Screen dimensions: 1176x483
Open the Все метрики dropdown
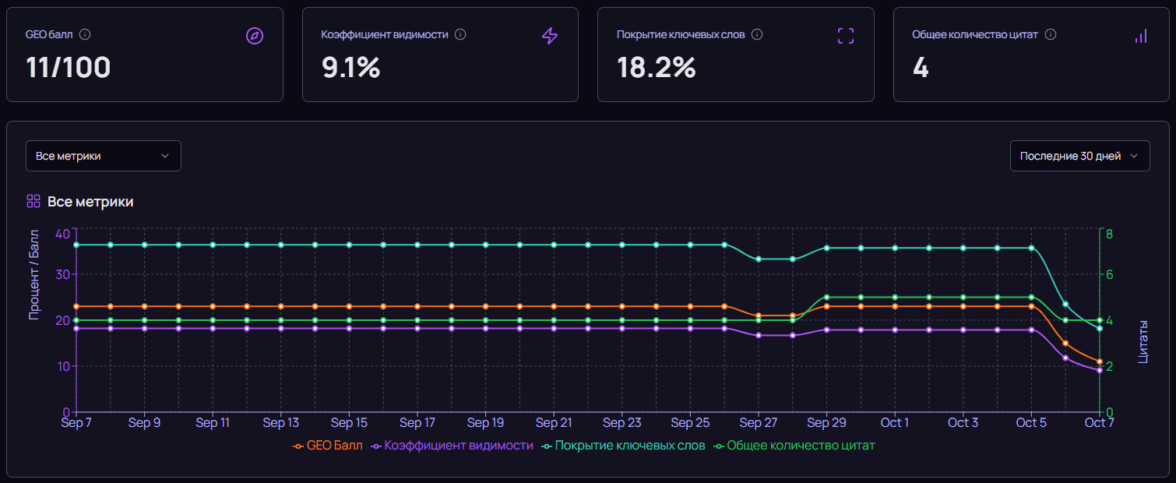103,156
